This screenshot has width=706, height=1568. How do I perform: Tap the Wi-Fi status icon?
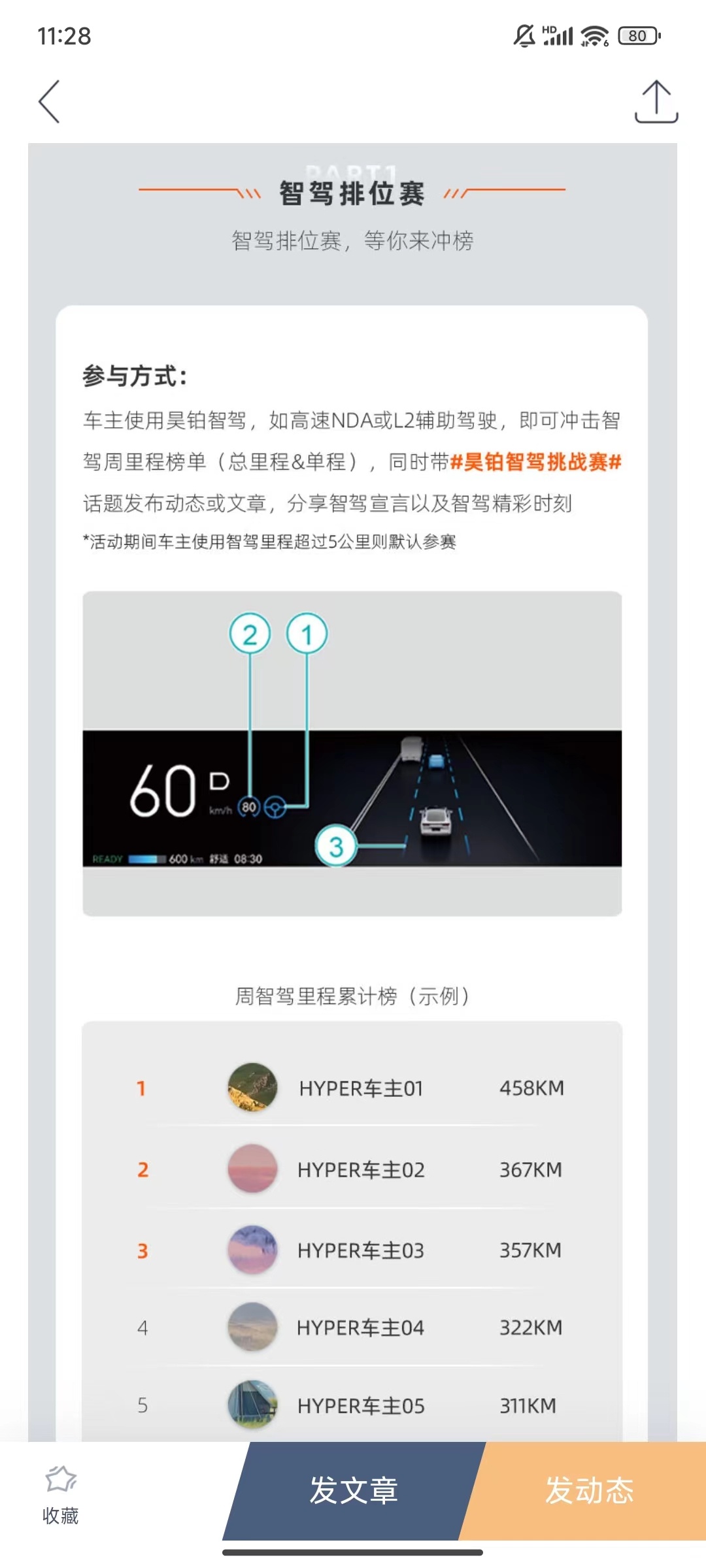coord(594,36)
